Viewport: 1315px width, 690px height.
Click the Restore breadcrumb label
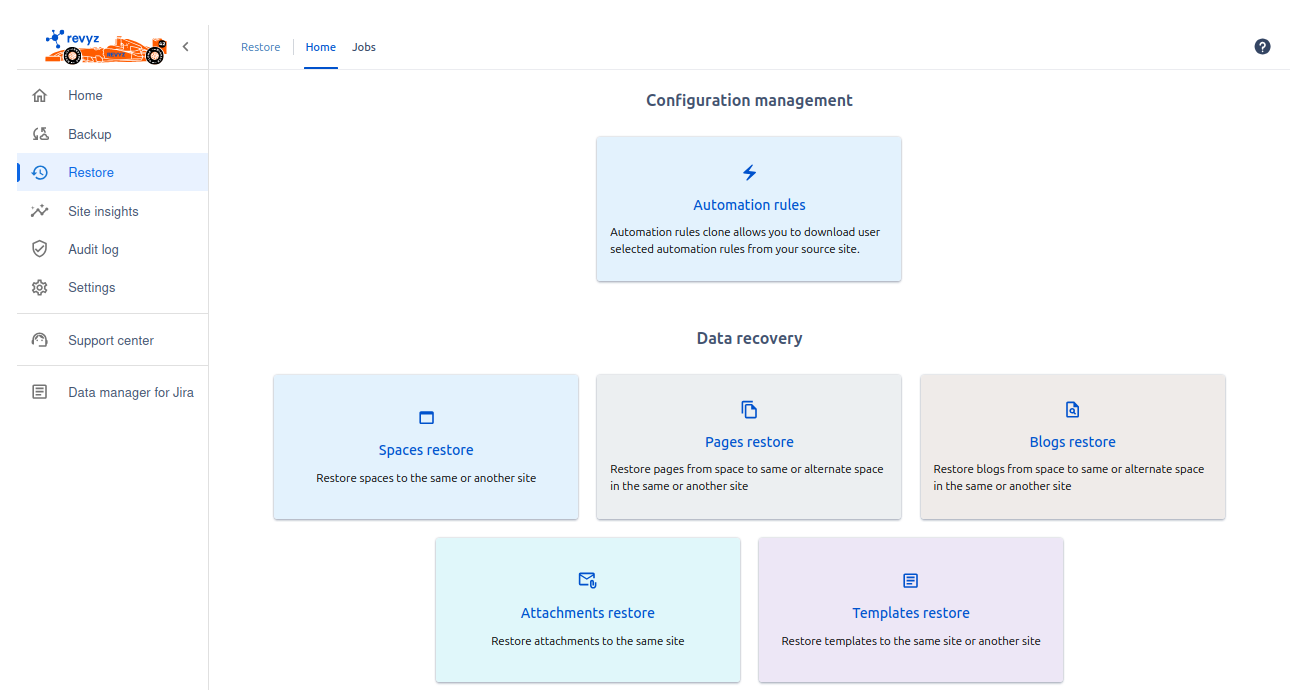pyautogui.click(x=260, y=47)
